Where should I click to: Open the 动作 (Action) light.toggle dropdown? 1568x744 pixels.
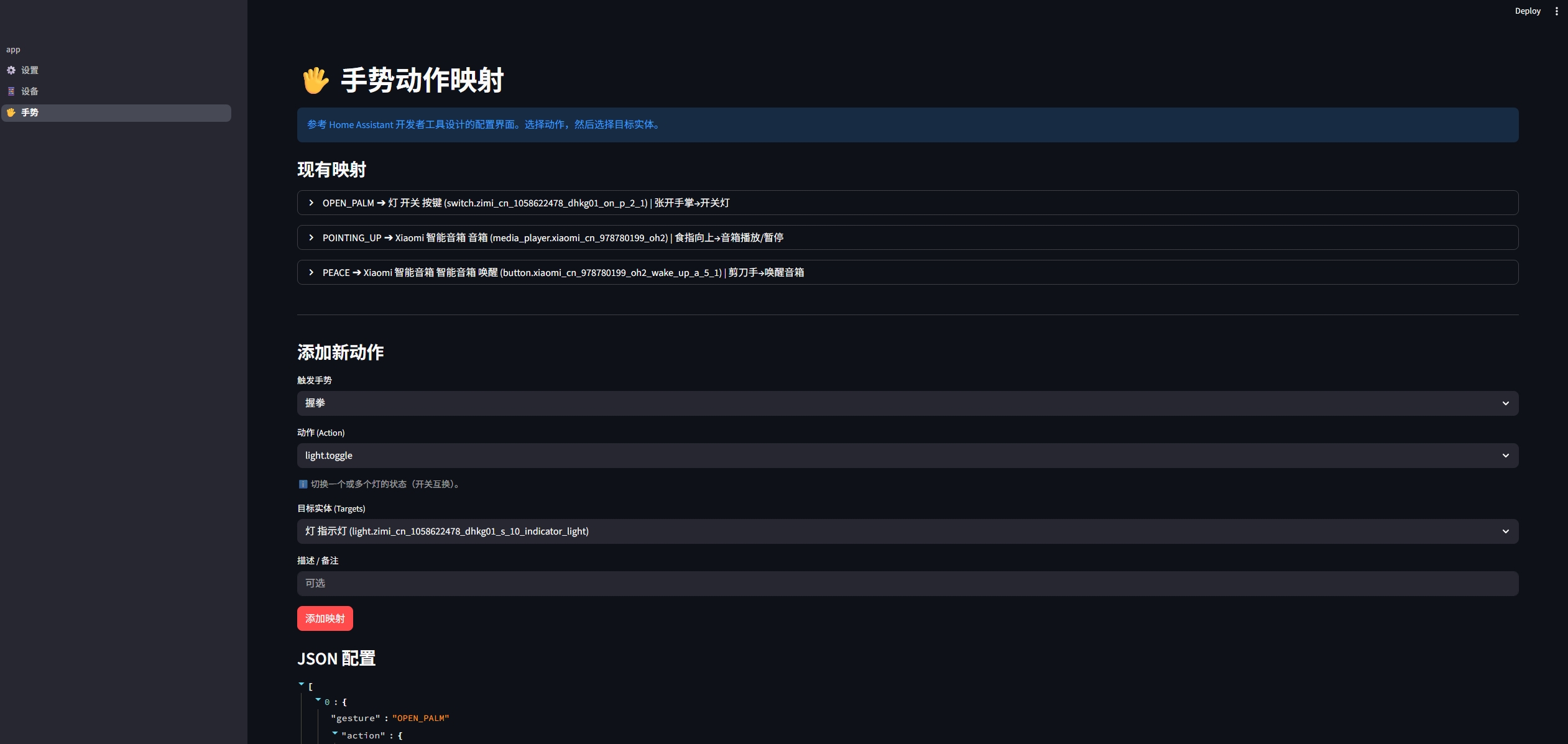coord(907,456)
